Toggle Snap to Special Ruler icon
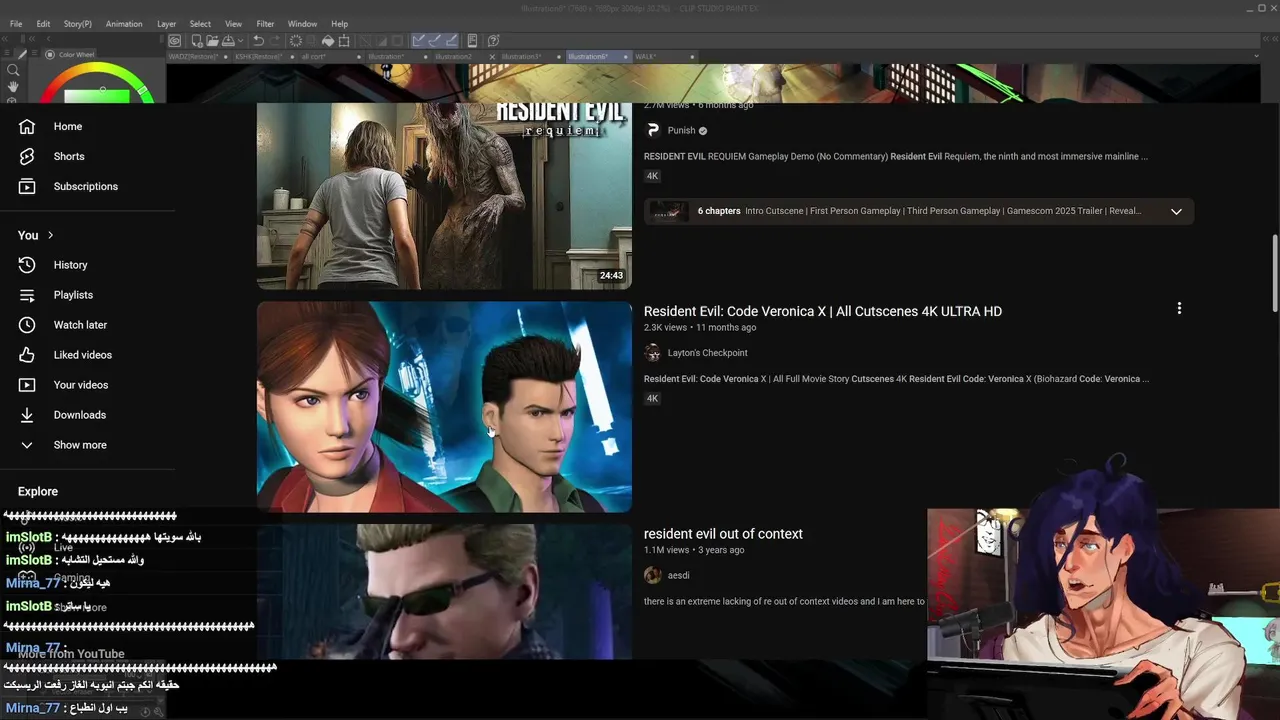 435,41
